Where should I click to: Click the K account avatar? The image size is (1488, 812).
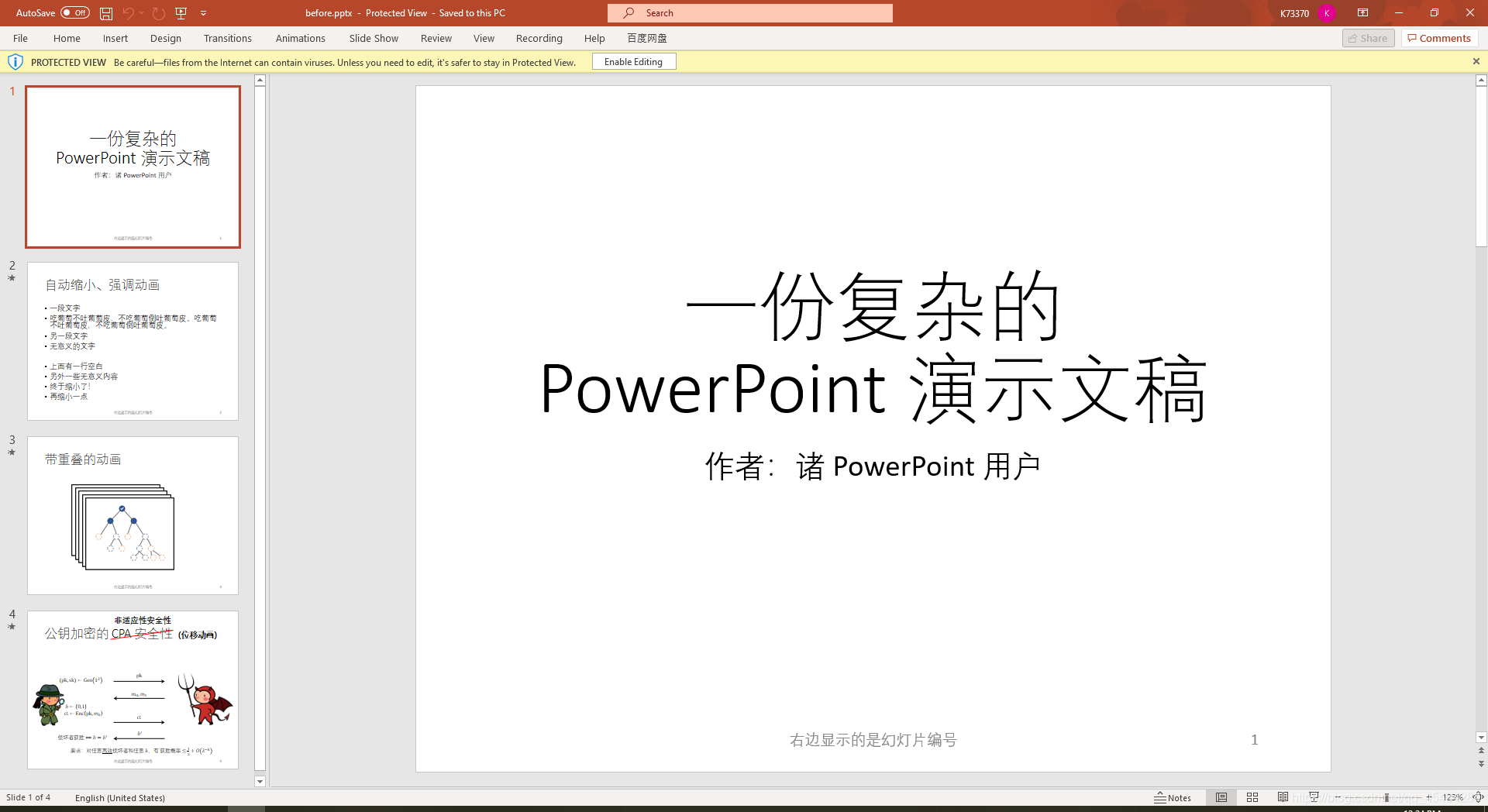coord(1326,13)
